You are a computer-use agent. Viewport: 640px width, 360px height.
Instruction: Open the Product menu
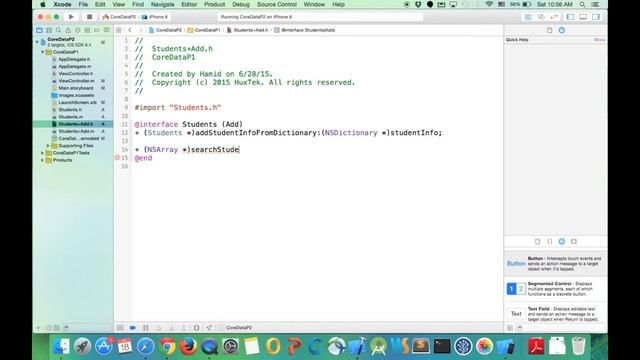[214, 4]
